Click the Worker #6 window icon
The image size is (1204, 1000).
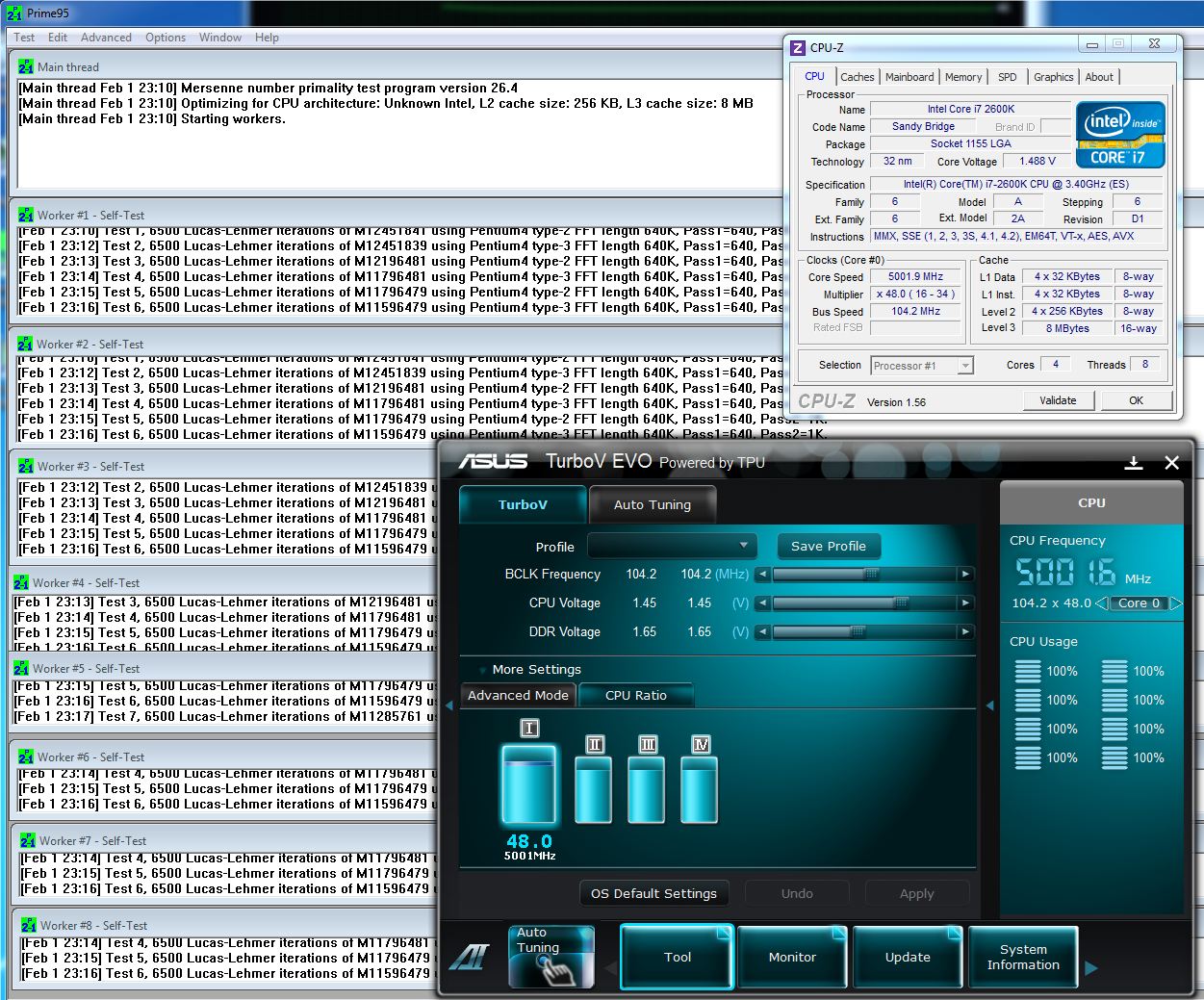pos(26,756)
